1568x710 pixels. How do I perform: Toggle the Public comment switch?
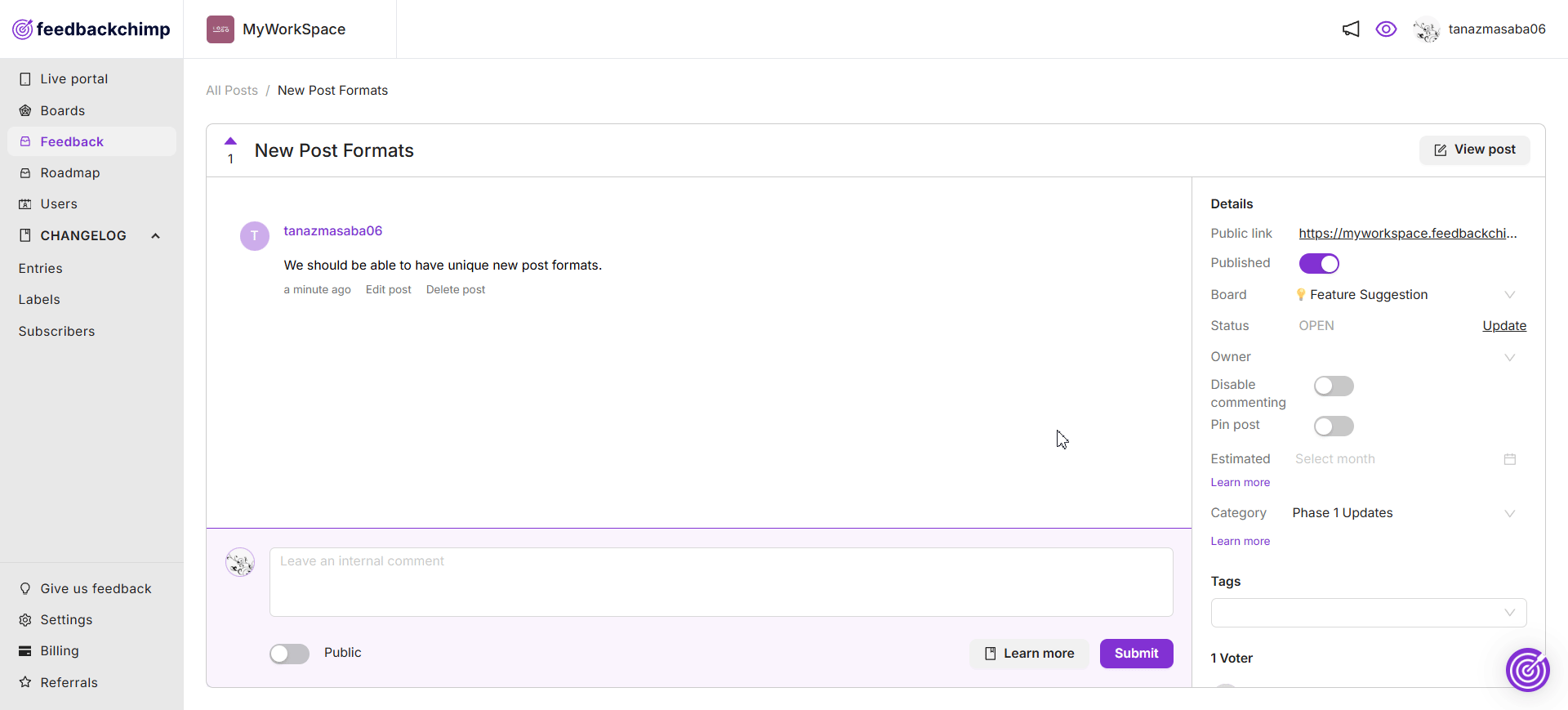[289, 654]
